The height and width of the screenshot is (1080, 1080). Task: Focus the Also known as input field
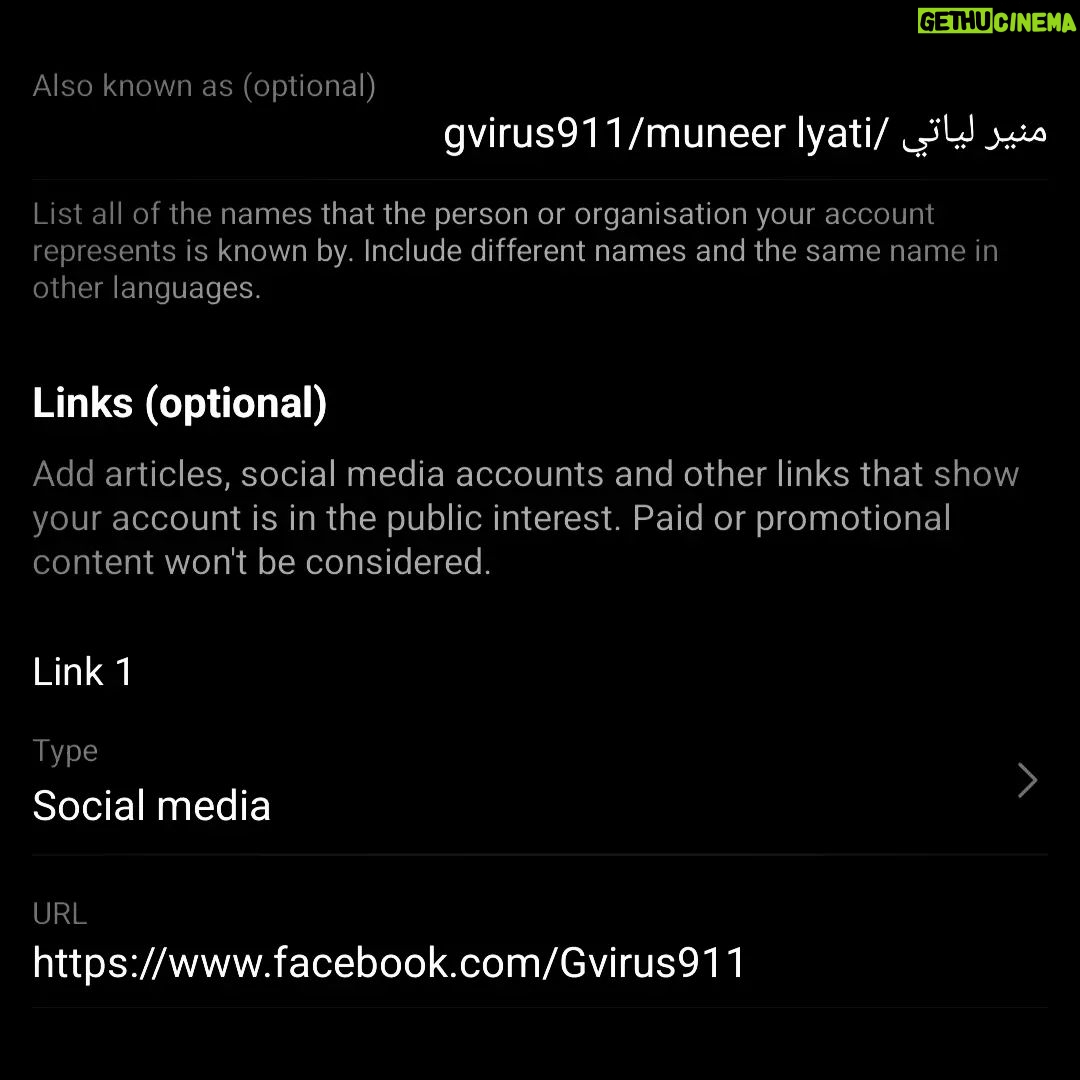click(x=540, y=134)
